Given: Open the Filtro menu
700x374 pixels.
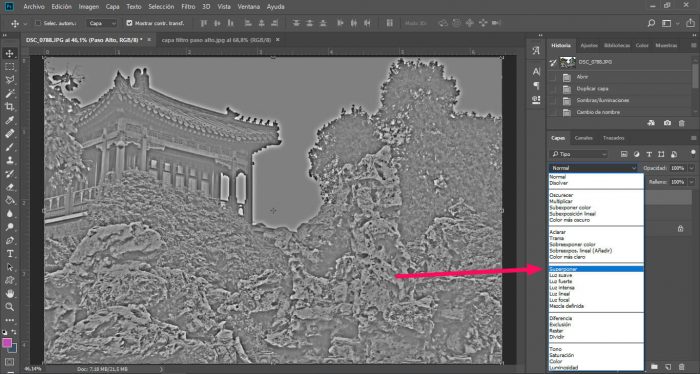Looking at the screenshot, I should pyautogui.click(x=188, y=7).
